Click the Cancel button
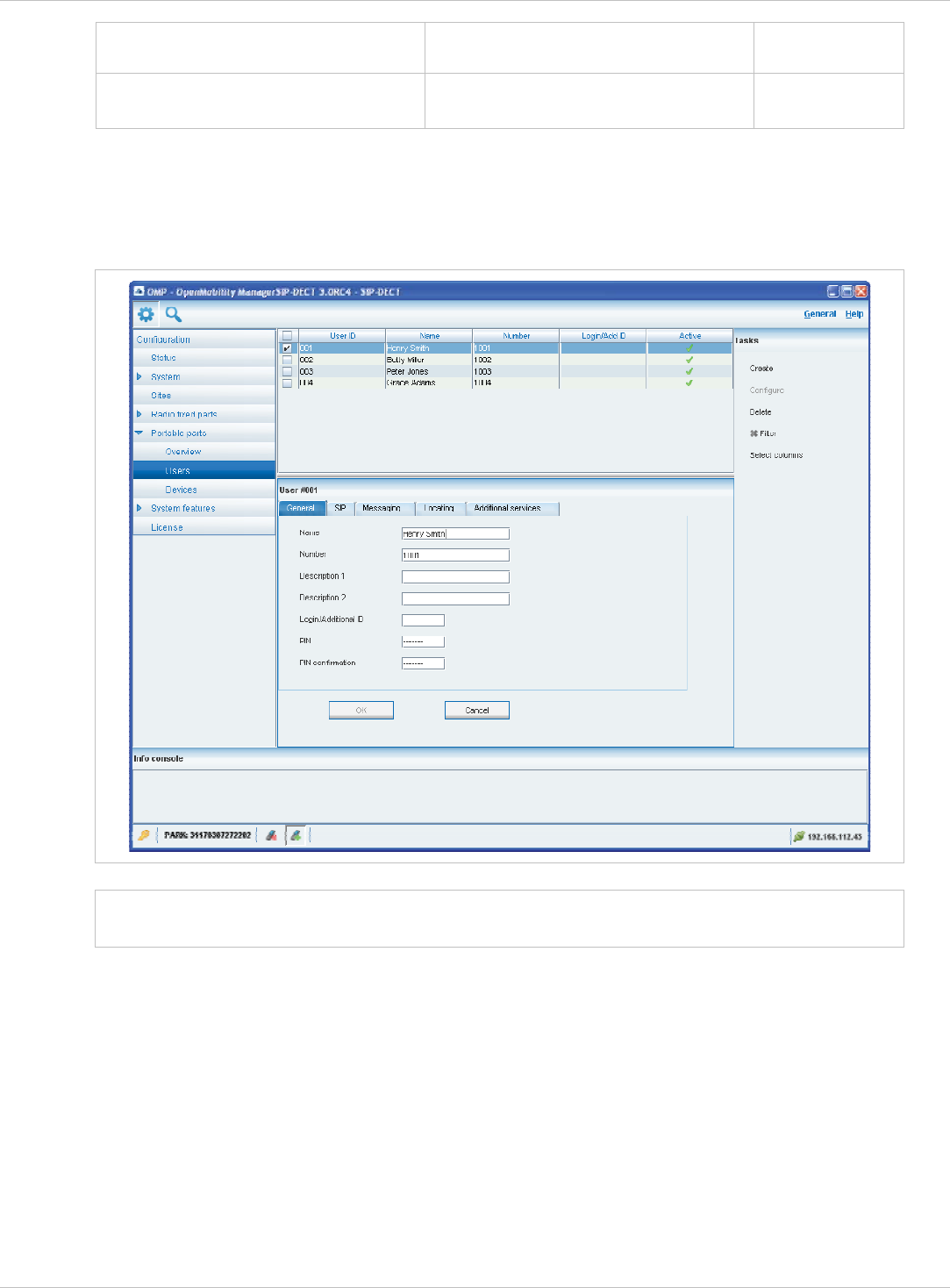The width and height of the screenshot is (950, 1288). pos(477,711)
